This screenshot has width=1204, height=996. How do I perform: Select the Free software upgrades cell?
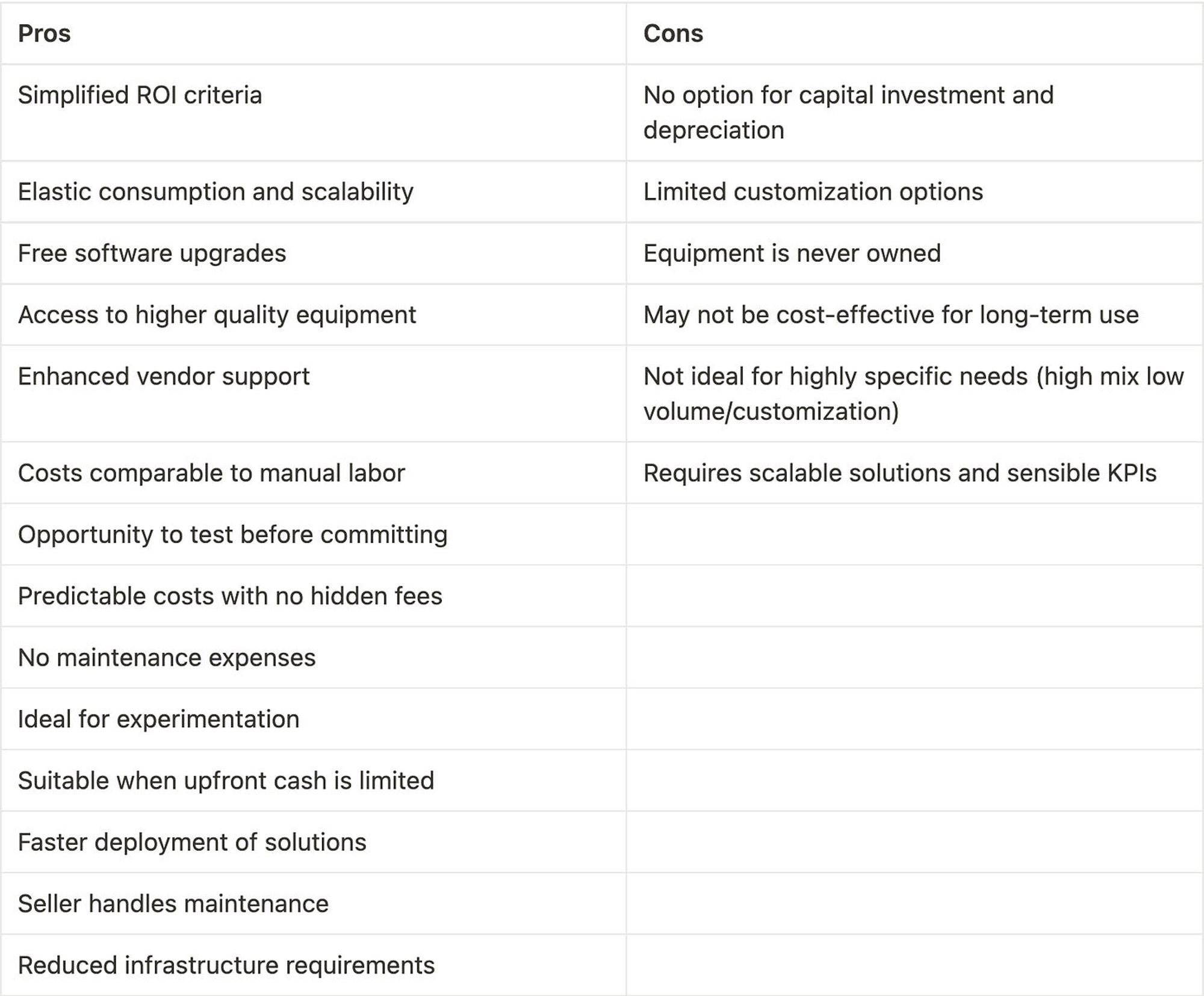click(152, 254)
